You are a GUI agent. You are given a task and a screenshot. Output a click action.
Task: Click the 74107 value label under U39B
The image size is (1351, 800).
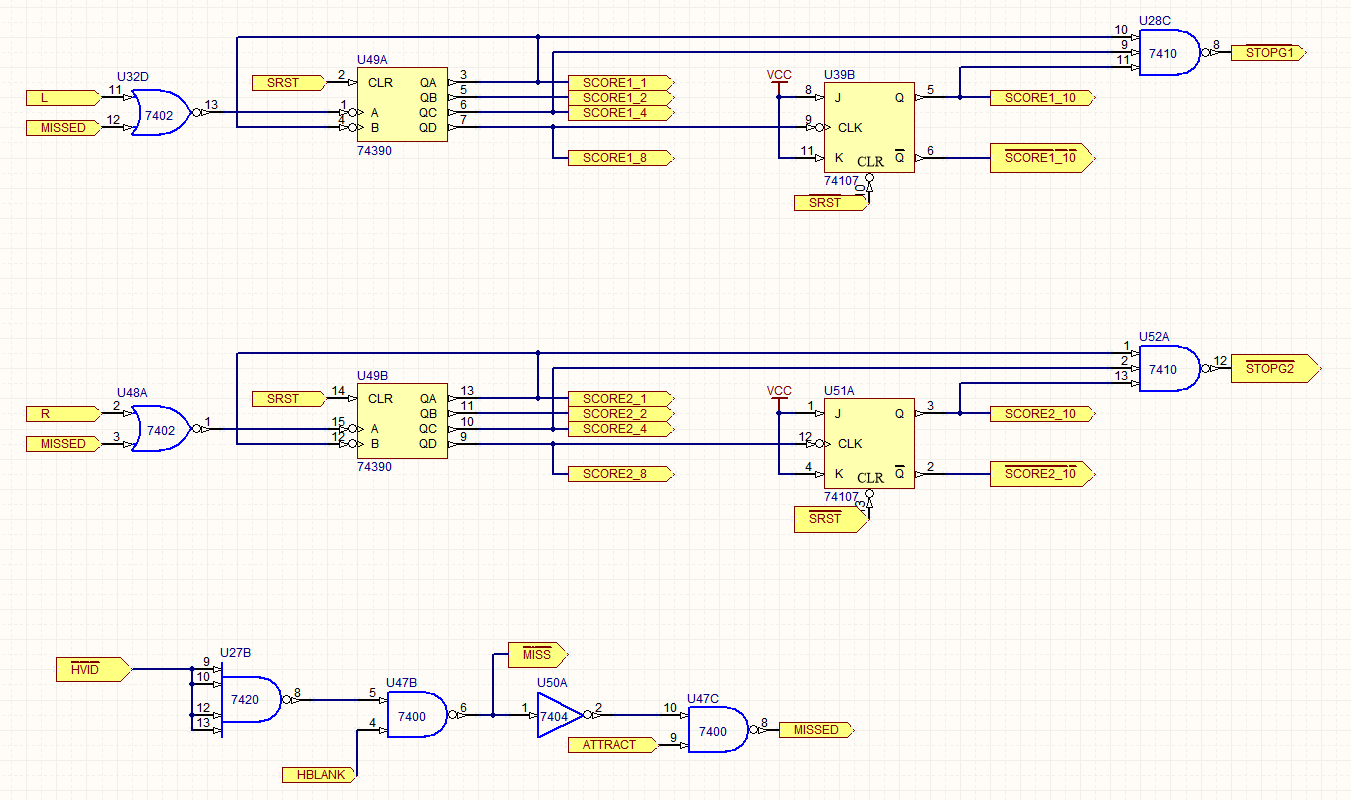(841, 181)
